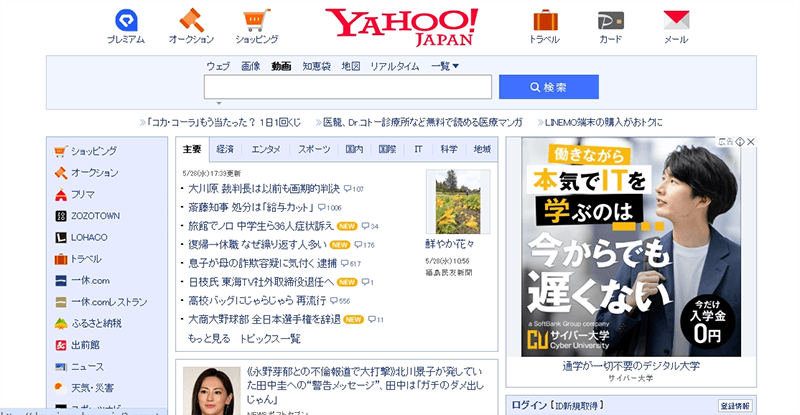Open headline 日枝氏 東海TV社外取締役退任へ
The image size is (800, 415).
click(x=261, y=282)
